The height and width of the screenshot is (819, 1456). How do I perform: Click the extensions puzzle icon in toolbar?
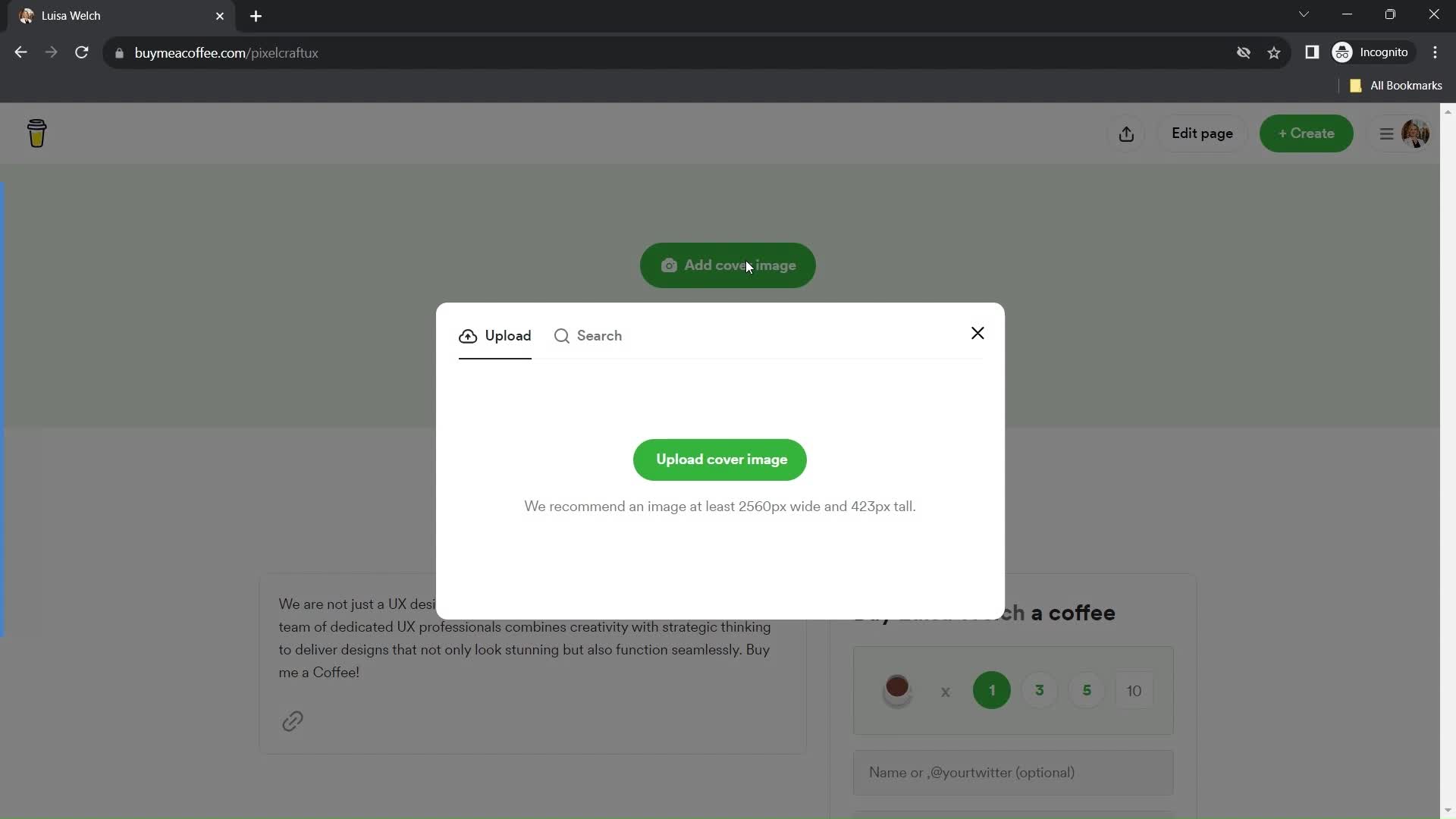click(x=1312, y=52)
